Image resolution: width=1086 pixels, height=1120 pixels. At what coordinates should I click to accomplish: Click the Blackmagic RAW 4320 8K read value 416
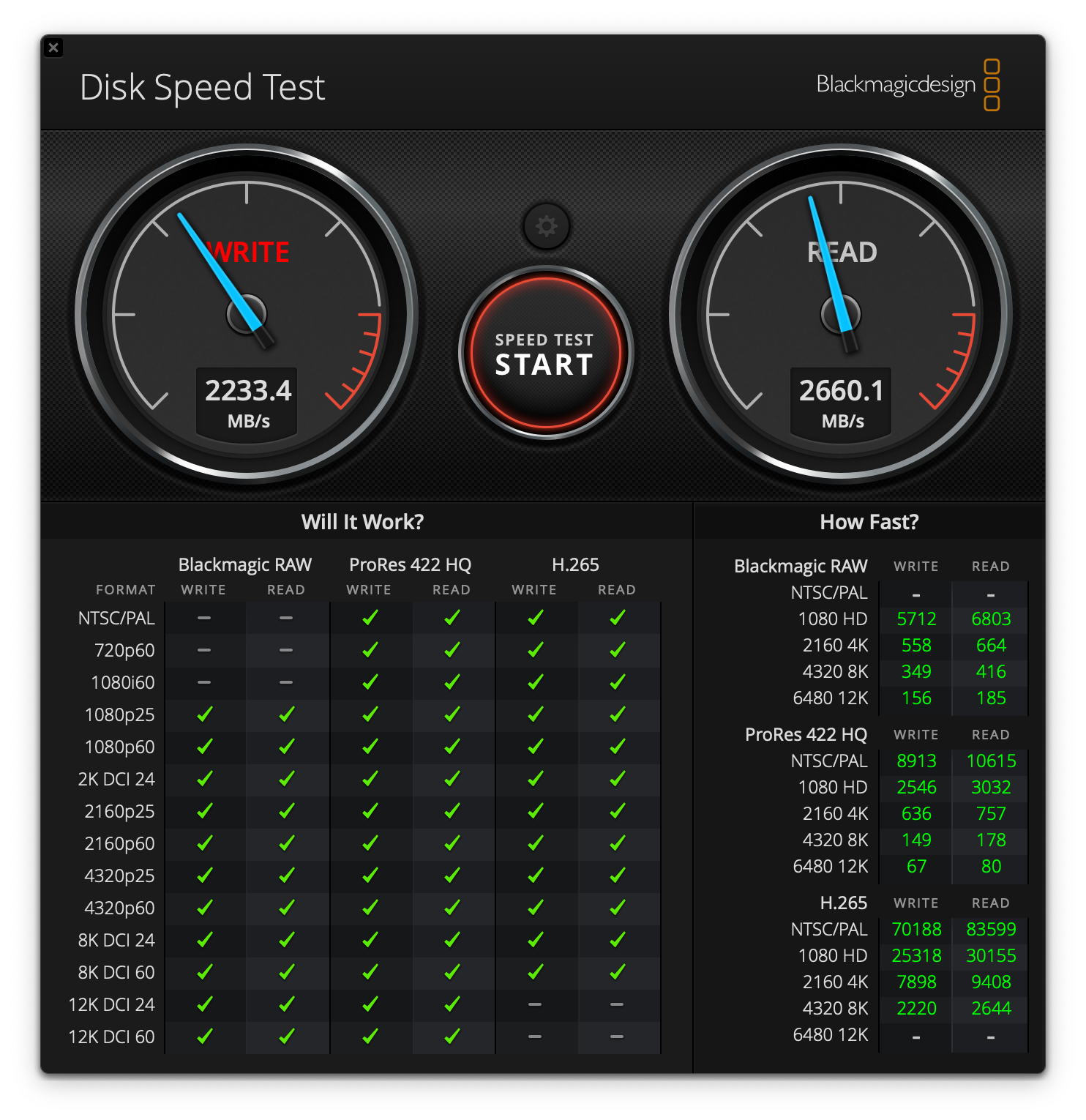click(x=991, y=672)
